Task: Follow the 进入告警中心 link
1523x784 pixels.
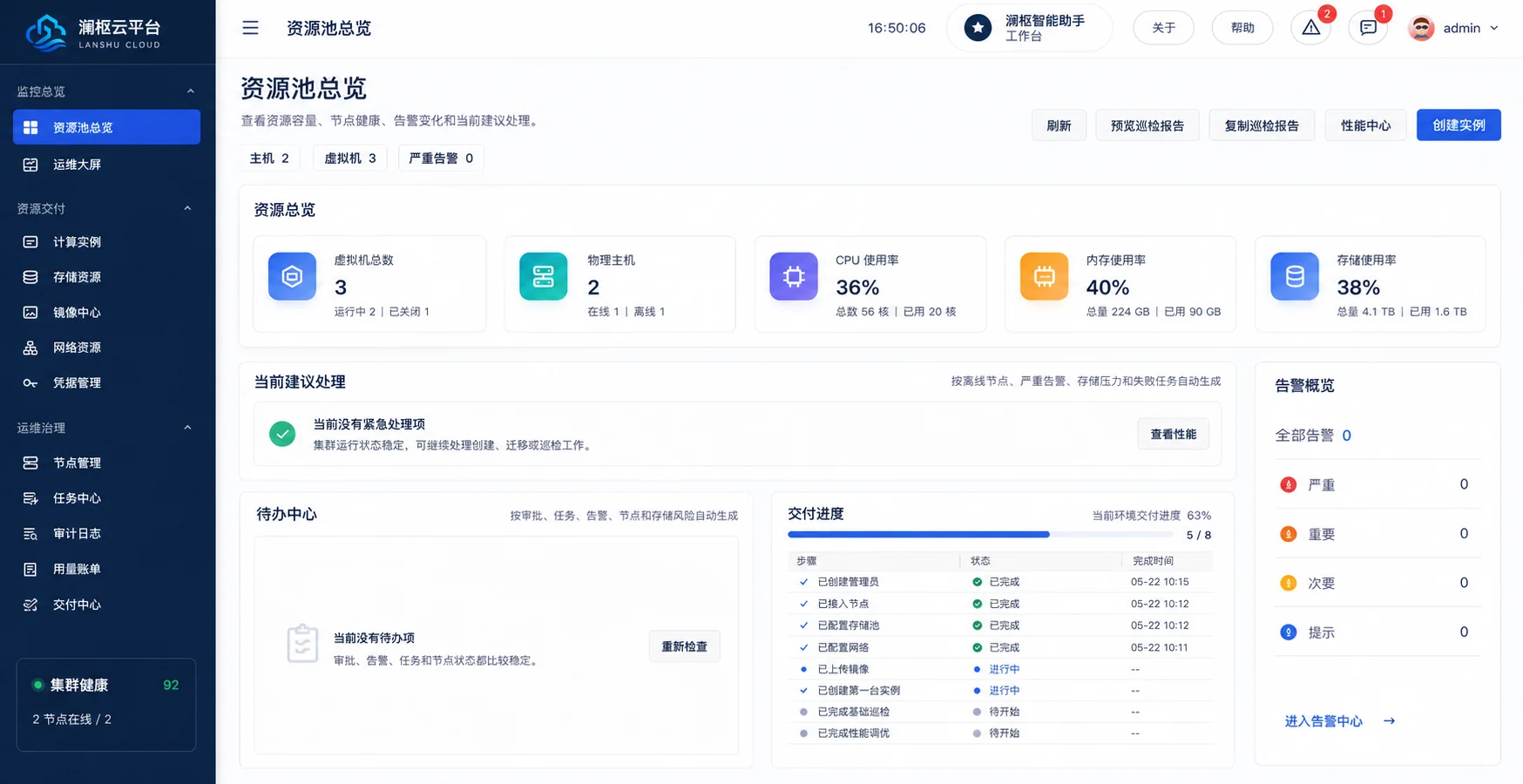Action: tap(1340, 721)
